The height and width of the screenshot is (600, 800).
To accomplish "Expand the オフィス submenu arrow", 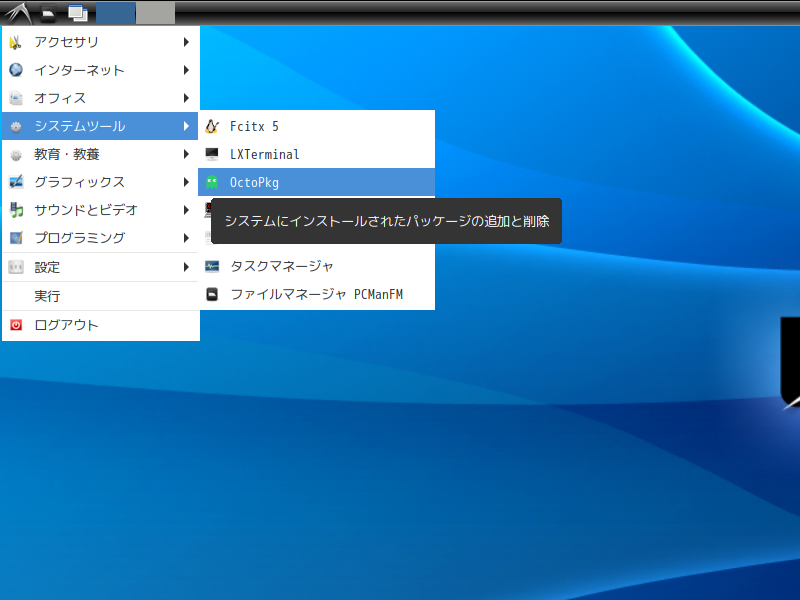I will (186, 98).
